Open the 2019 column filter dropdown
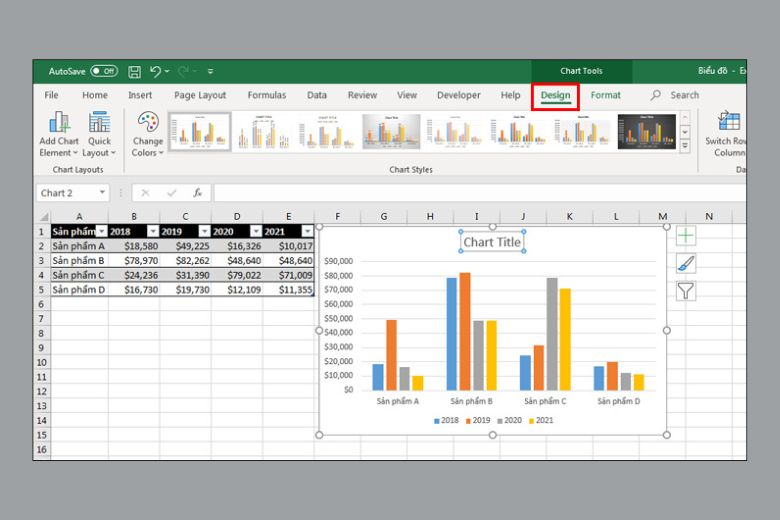Image resolution: width=780 pixels, height=520 pixels. (x=204, y=231)
